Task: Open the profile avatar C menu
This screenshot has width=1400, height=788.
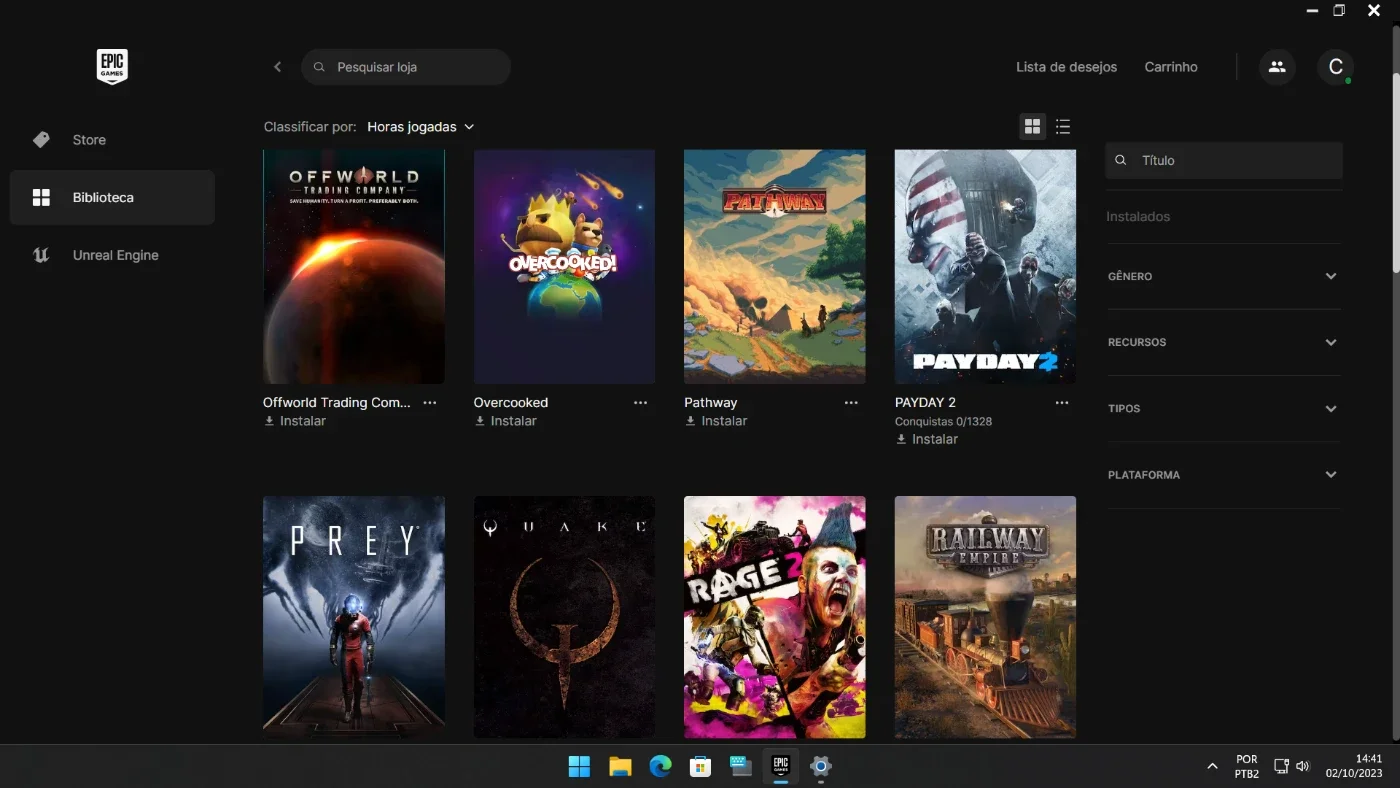Action: (x=1335, y=67)
